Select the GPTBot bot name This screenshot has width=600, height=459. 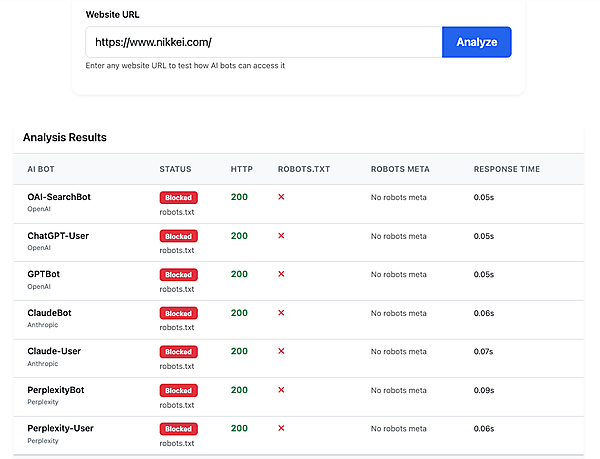pyautogui.click(x=44, y=274)
